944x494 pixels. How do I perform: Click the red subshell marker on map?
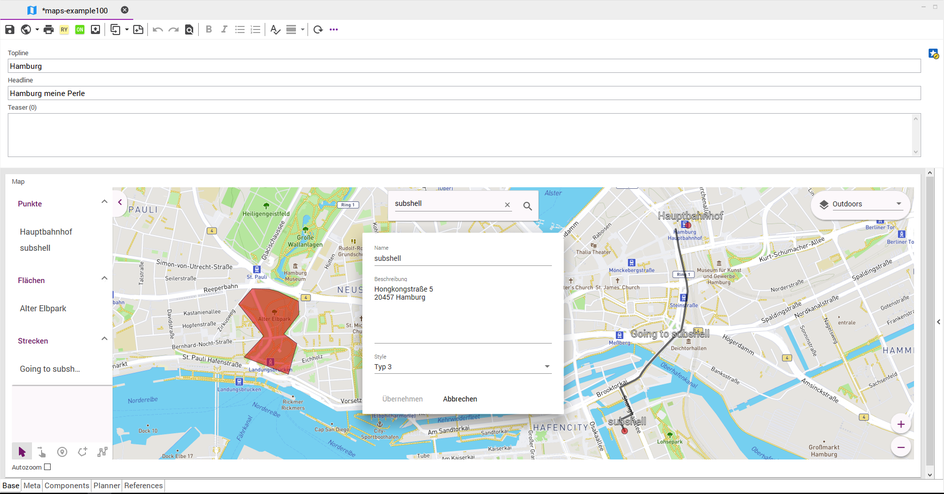624,430
